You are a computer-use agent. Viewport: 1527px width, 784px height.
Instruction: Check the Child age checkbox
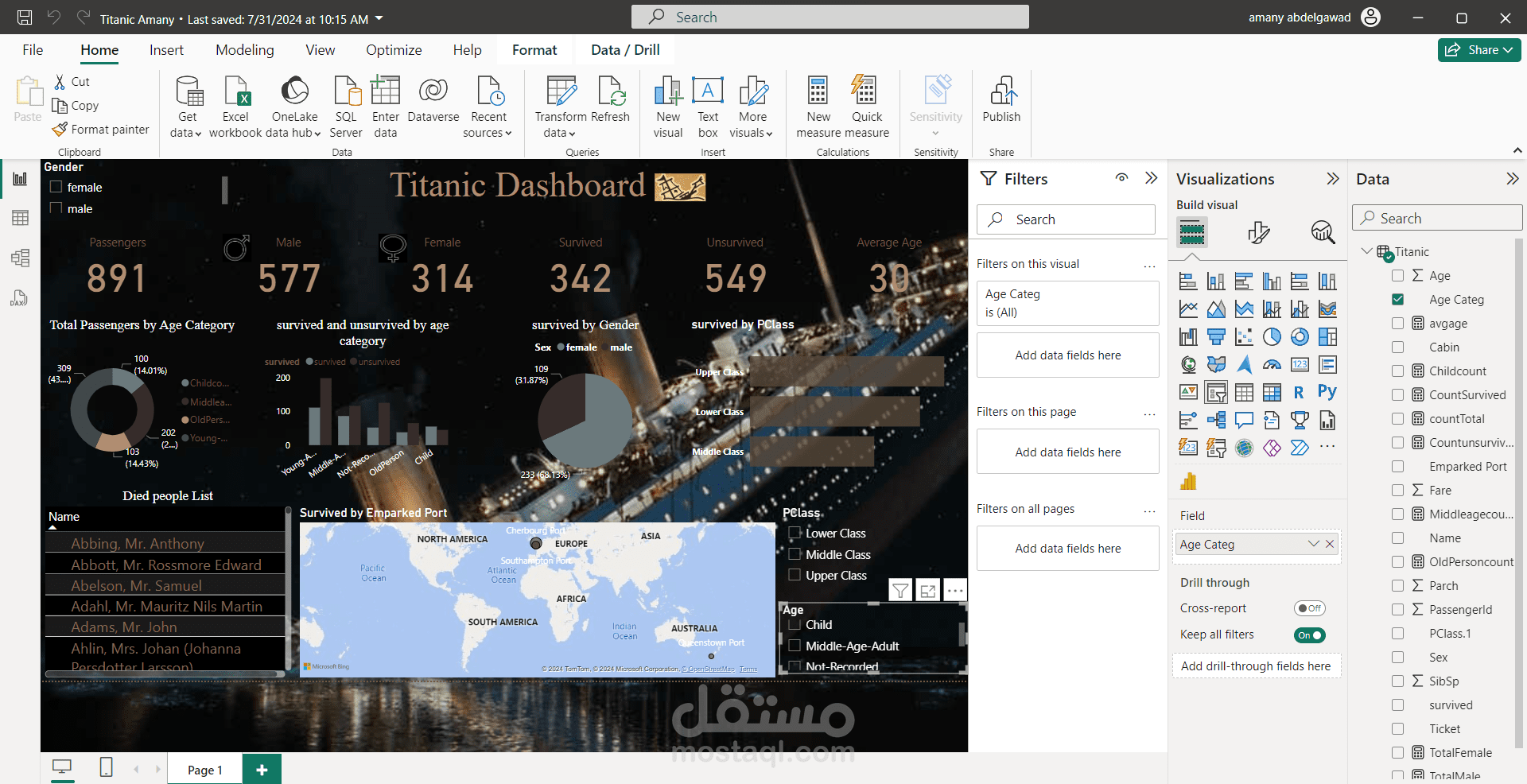pyautogui.click(x=795, y=624)
